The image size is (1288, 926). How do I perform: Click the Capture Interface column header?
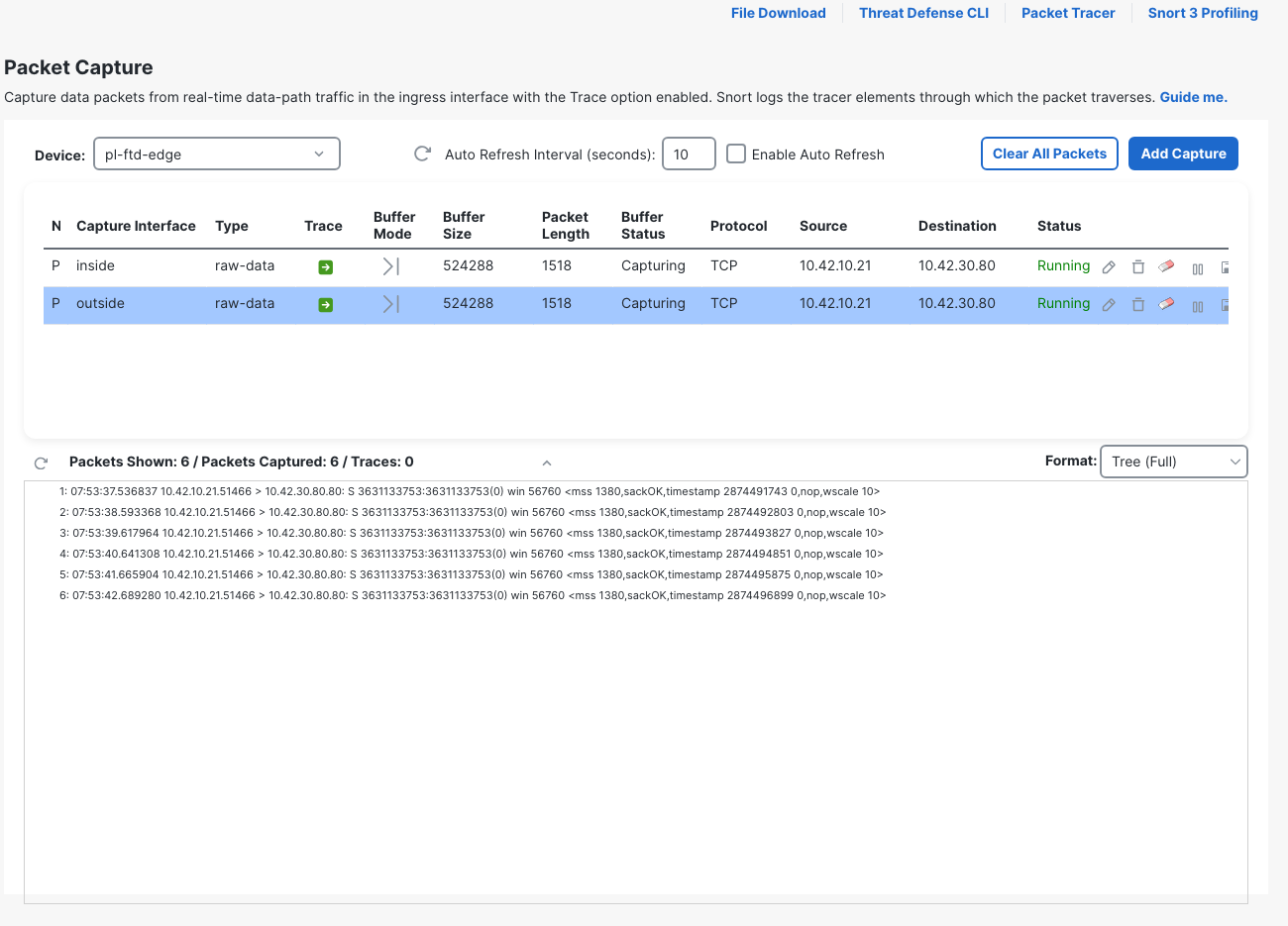click(136, 226)
